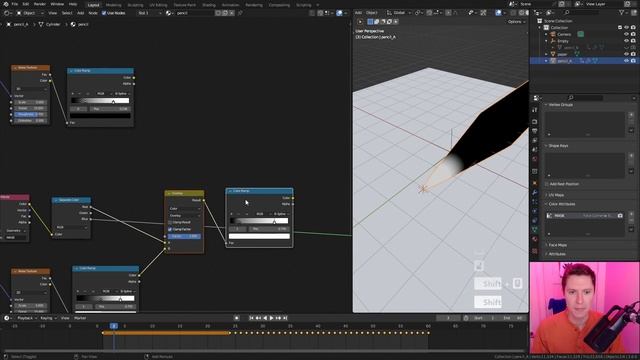Click the current frame marker in timeline

pos(114,326)
